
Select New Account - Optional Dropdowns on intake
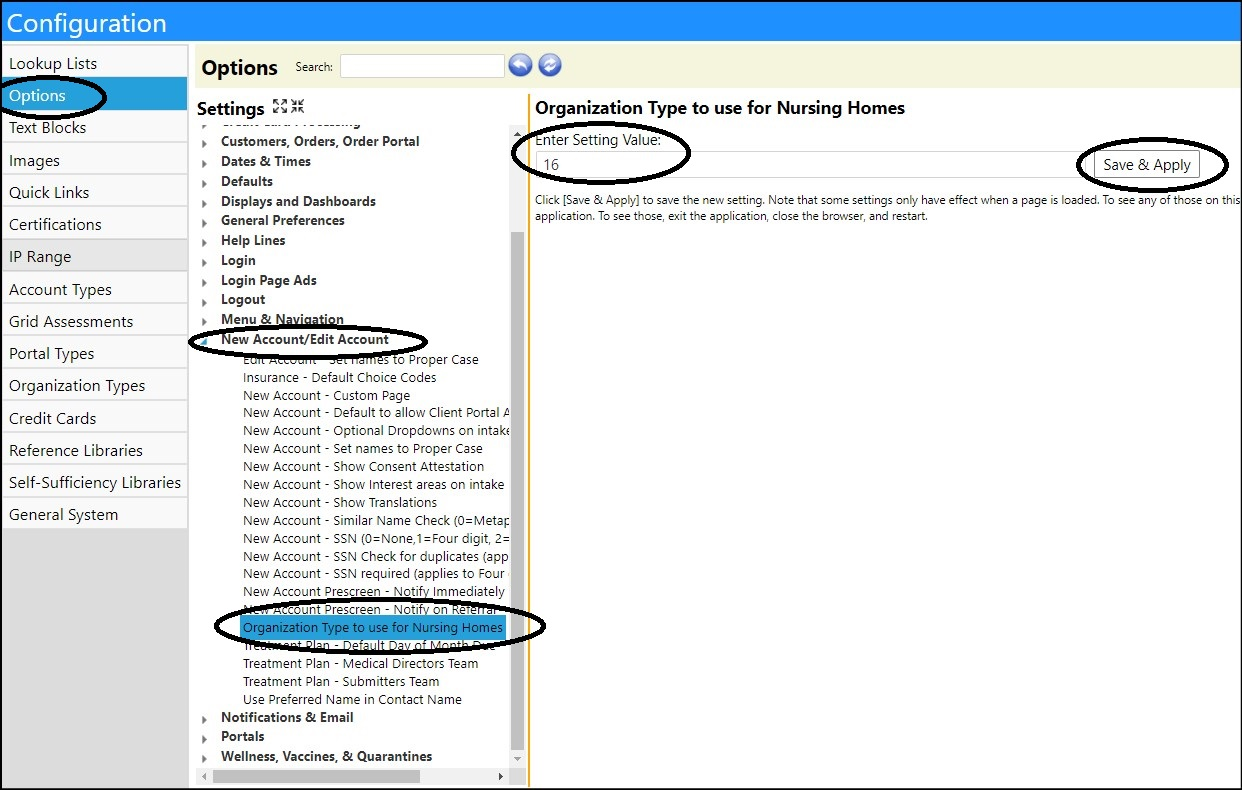pos(376,430)
